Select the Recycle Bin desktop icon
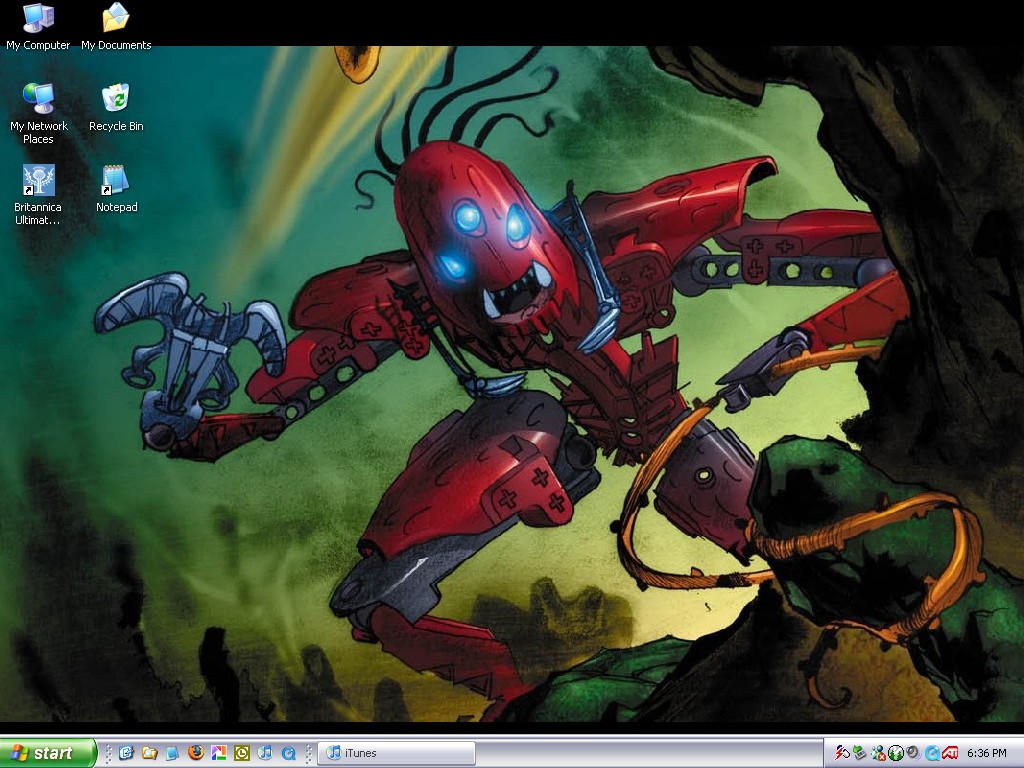The image size is (1024, 768). pos(116,108)
